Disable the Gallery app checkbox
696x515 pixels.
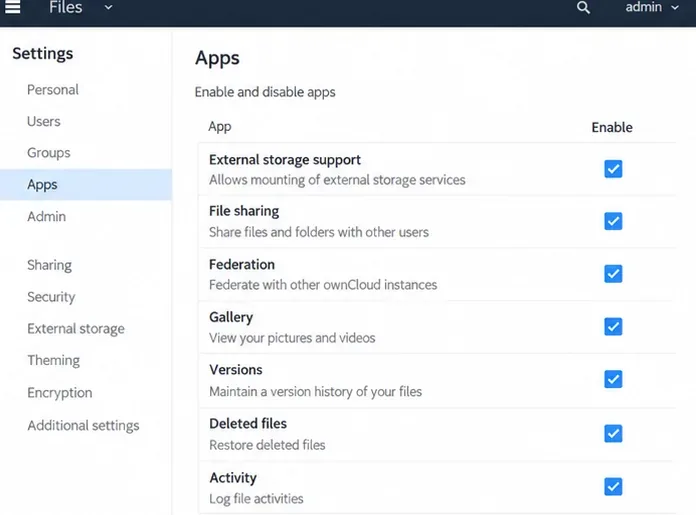(613, 327)
